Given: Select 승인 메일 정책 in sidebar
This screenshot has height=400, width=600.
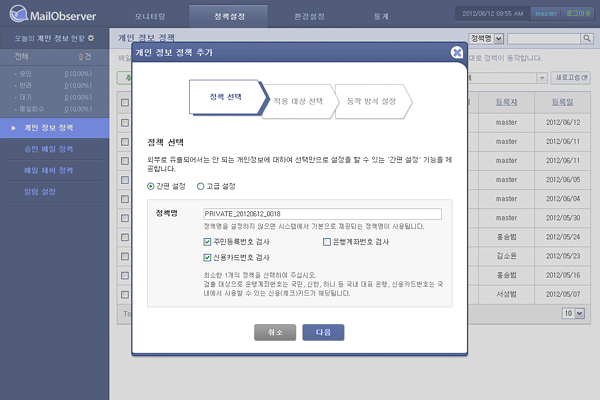Looking at the screenshot, I should (49, 149).
